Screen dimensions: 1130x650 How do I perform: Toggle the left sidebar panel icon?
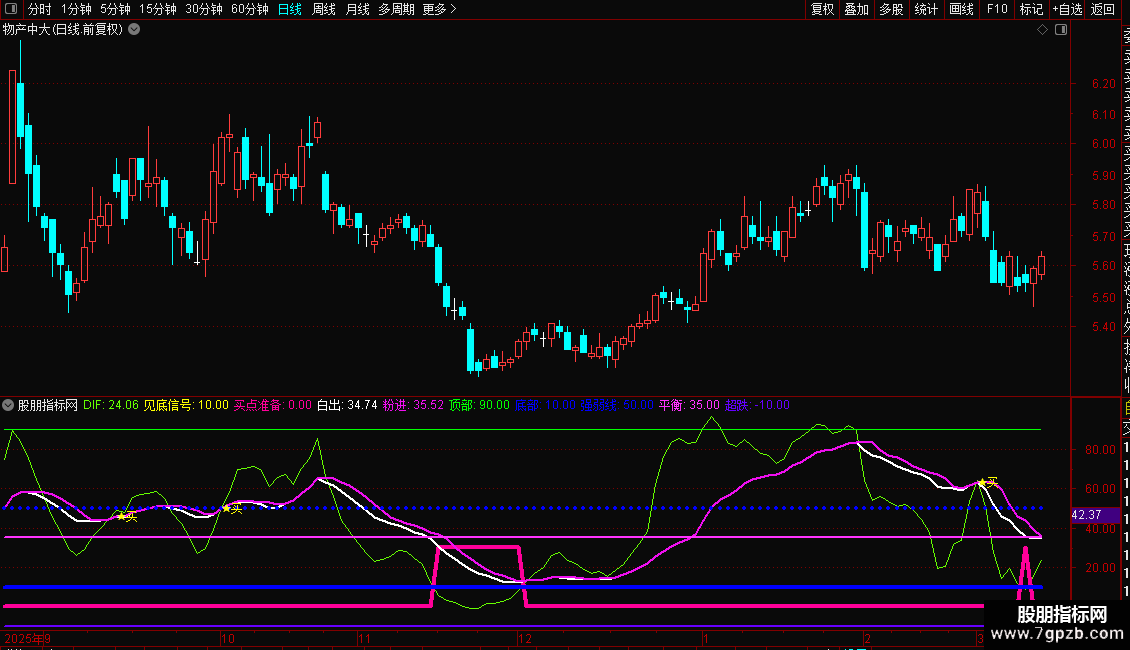[x=10, y=10]
